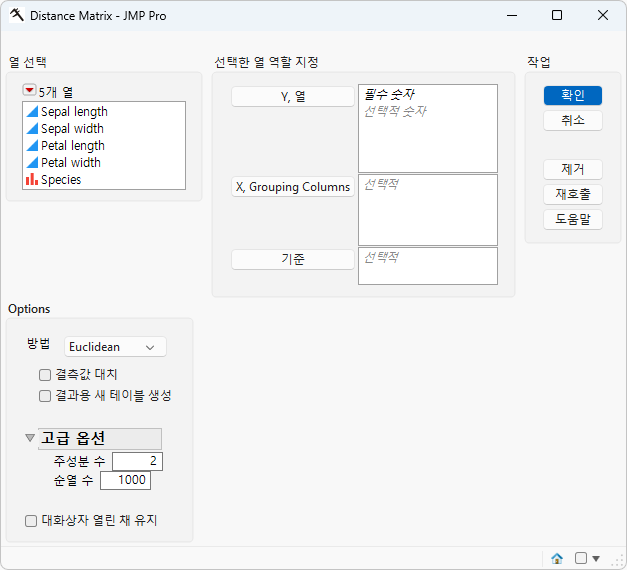Screen dimensions: 627x570
Task: Assign the Y, 열 role button
Action: [293, 96]
